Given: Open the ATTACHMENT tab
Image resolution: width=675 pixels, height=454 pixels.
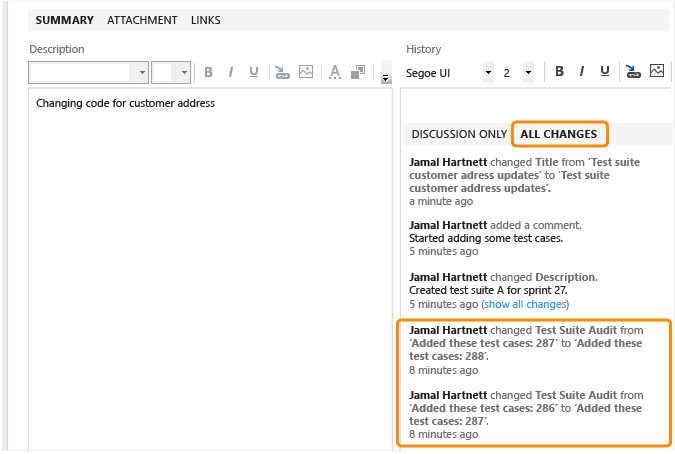Looking at the screenshot, I should coord(142,20).
